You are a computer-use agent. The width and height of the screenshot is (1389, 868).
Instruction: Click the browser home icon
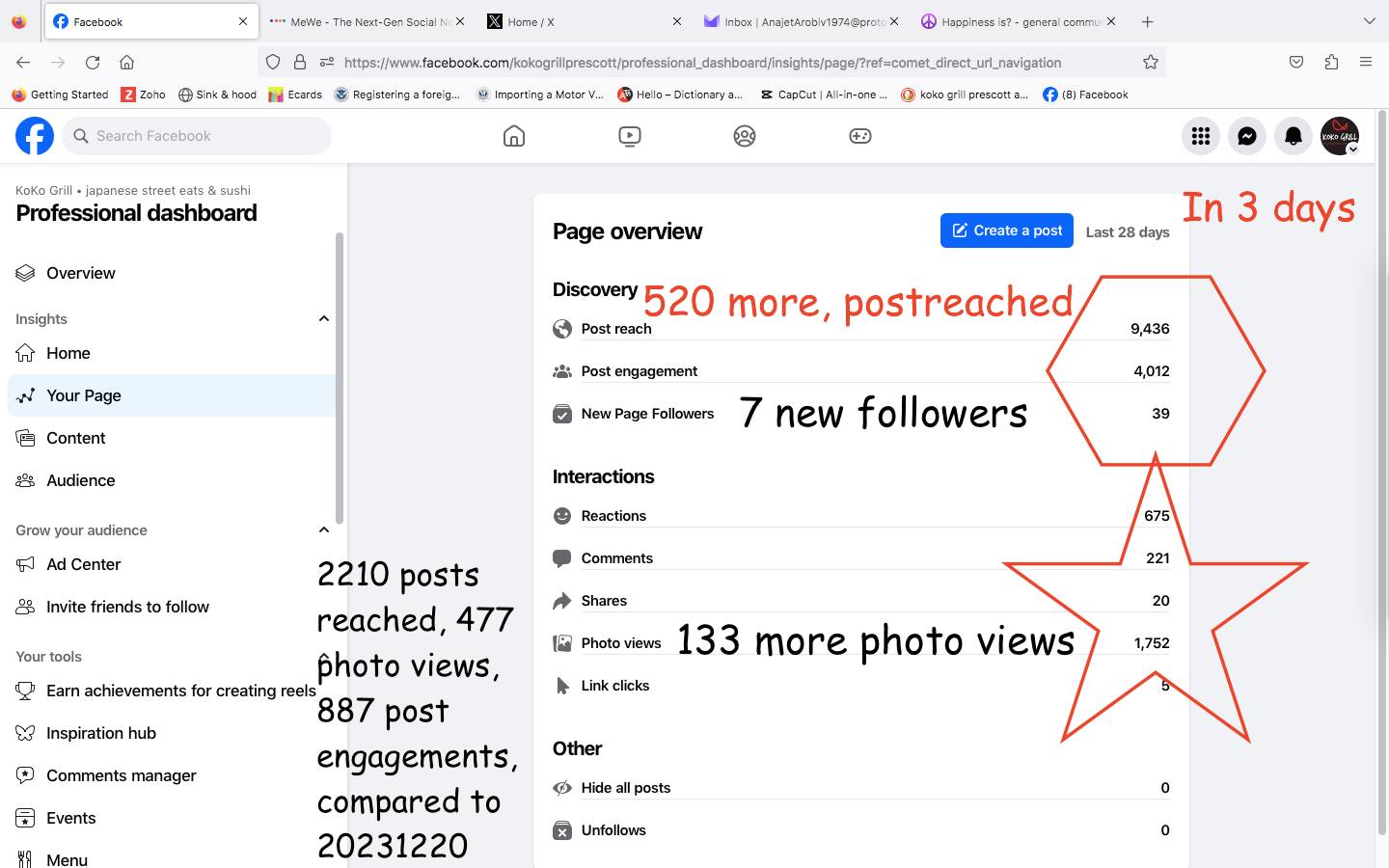pos(126,62)
